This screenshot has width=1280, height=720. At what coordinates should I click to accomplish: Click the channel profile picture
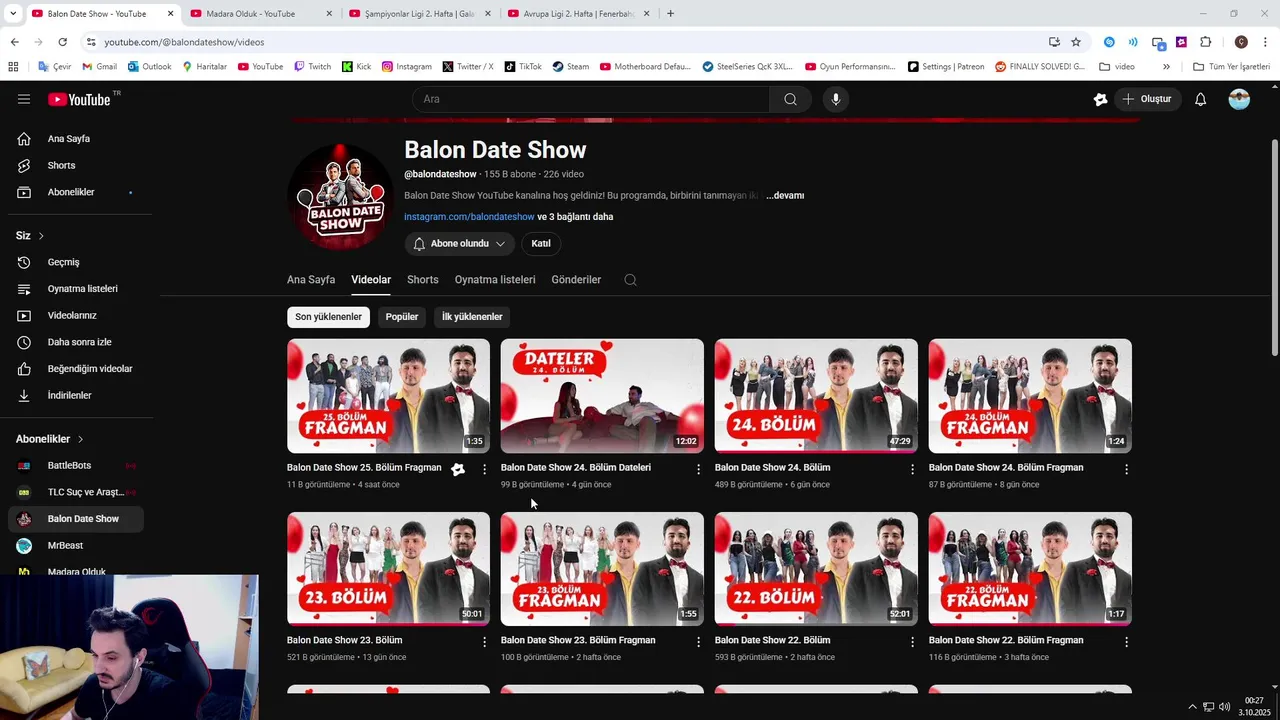pyautogui.click(x=341, y=196)
